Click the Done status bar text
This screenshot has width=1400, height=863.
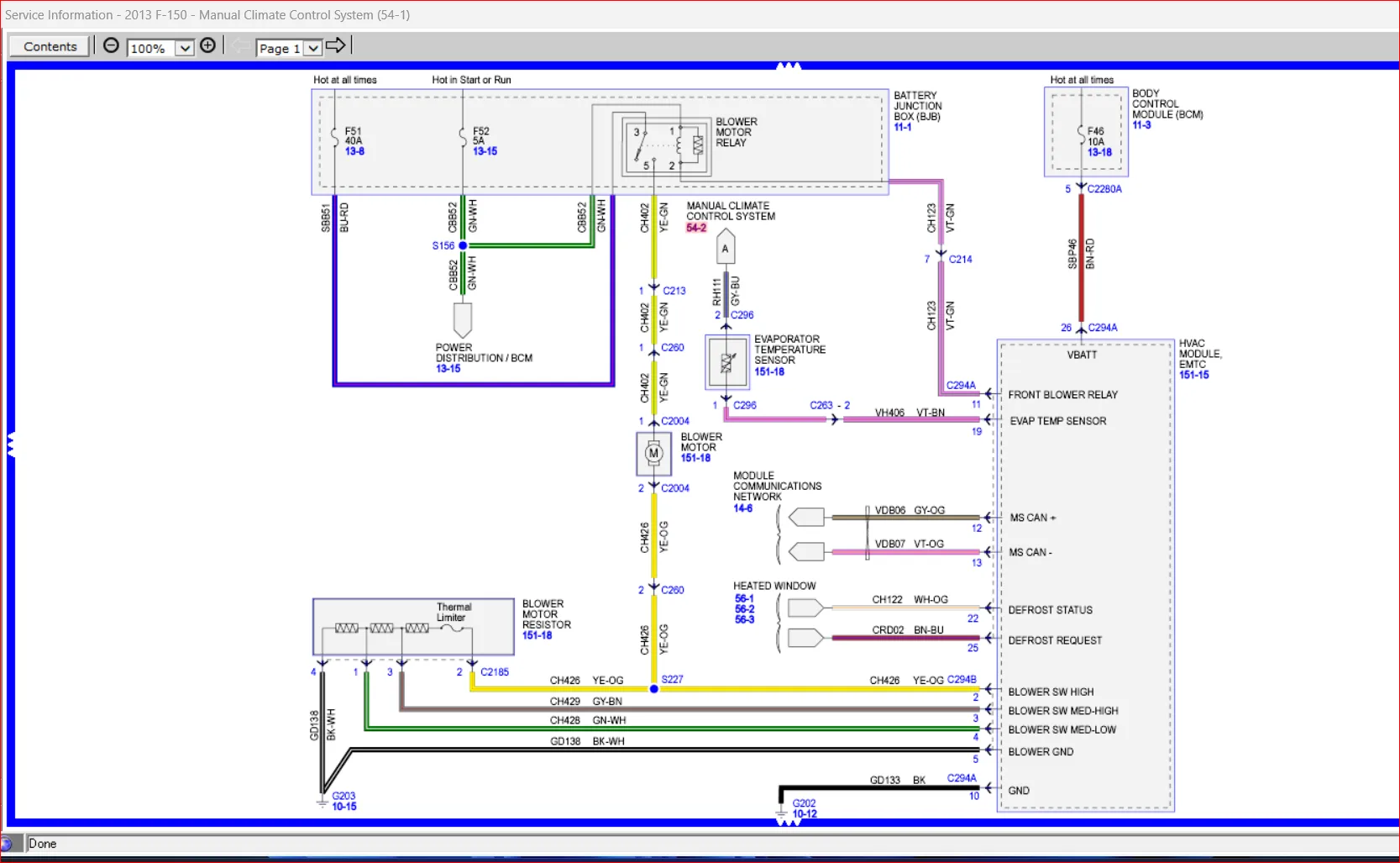tap(42, 844)
